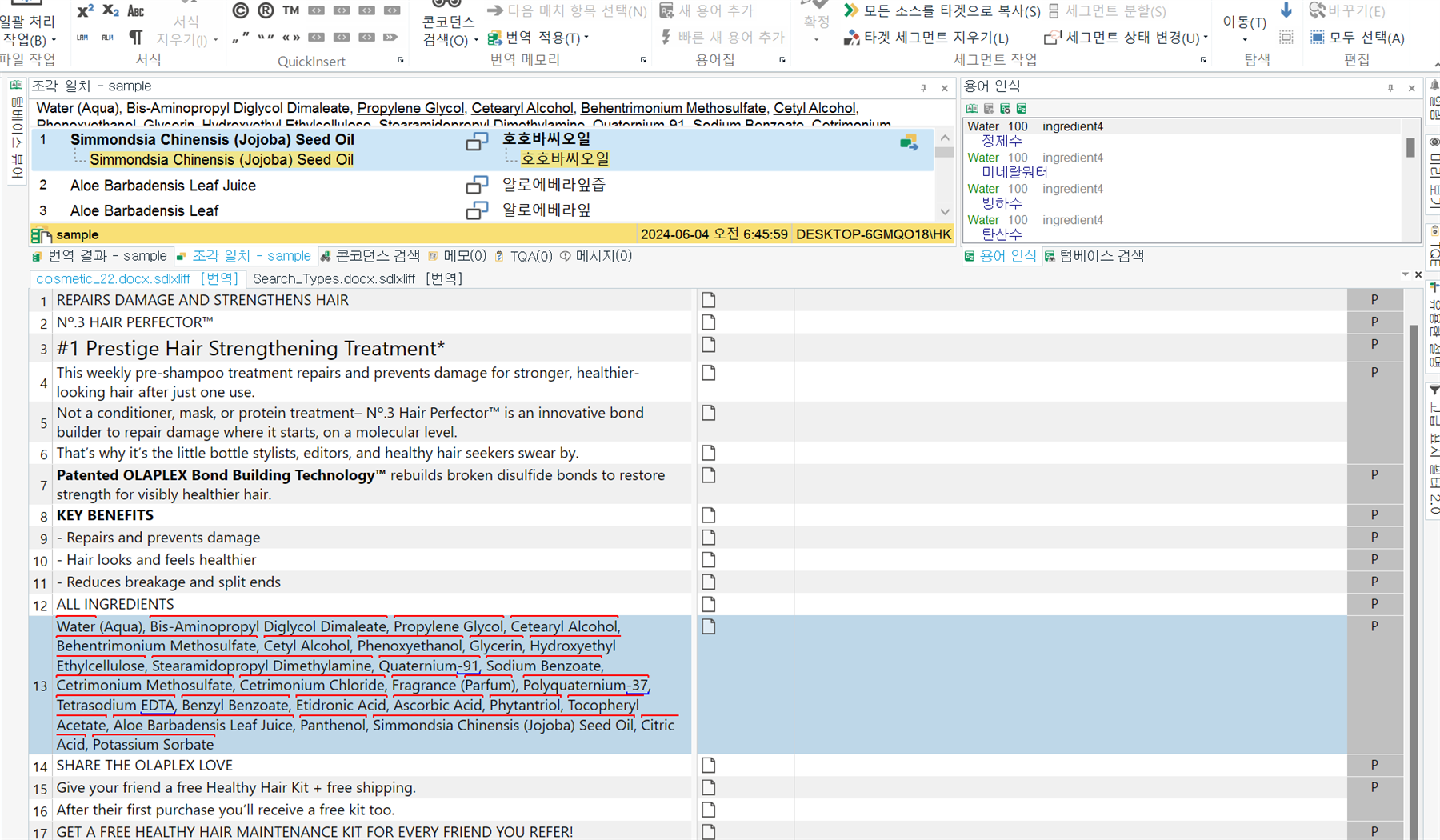The height and width of the screenshot is (840, 1440).
Task: Click add new term icon in 용어 인식 toolbar
Action: 989,109
